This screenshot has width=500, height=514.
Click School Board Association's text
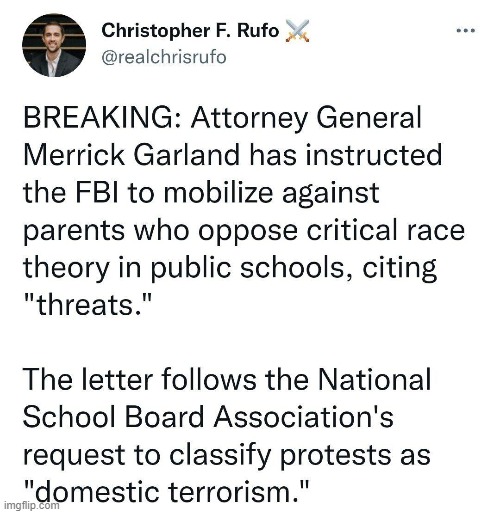pyautogui.click(x=208, y=417)
